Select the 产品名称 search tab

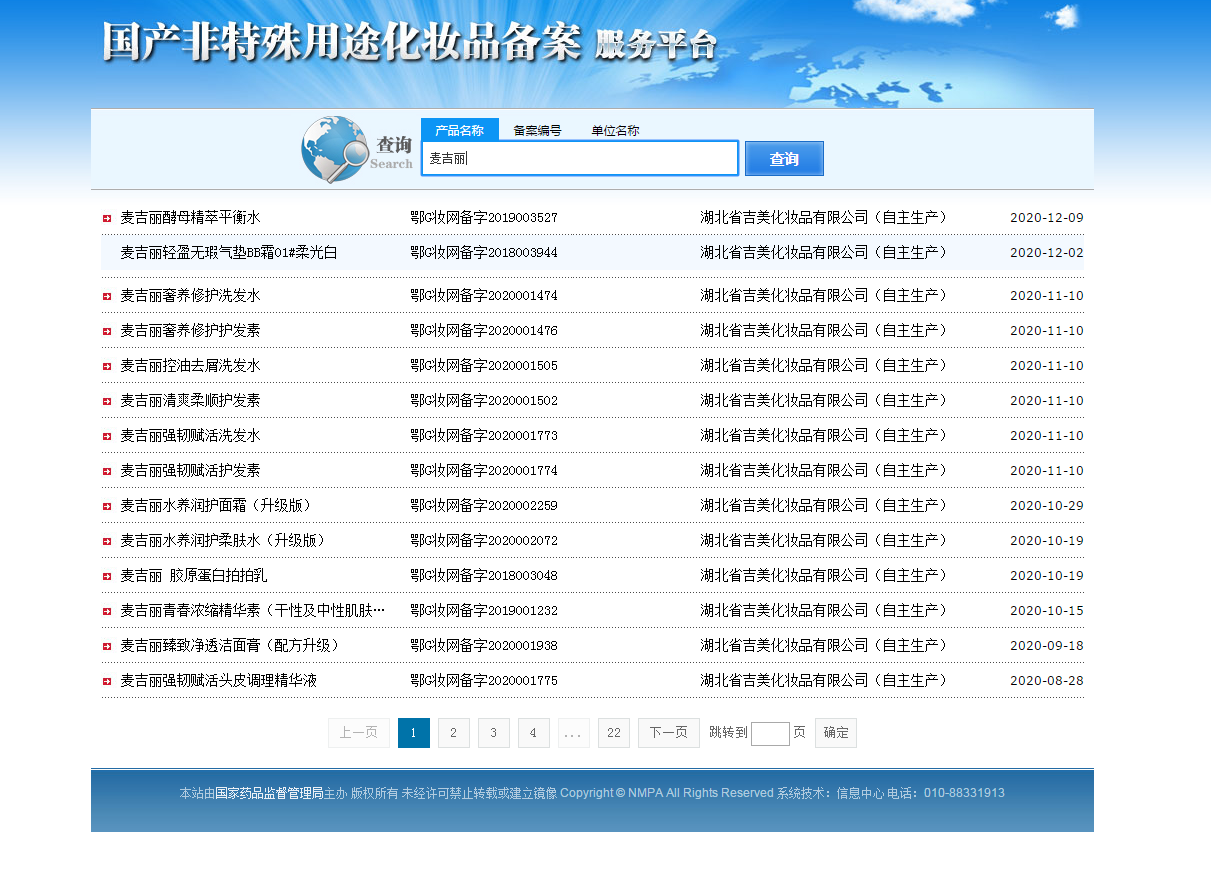pyautogui.click(x=459, y=130)
